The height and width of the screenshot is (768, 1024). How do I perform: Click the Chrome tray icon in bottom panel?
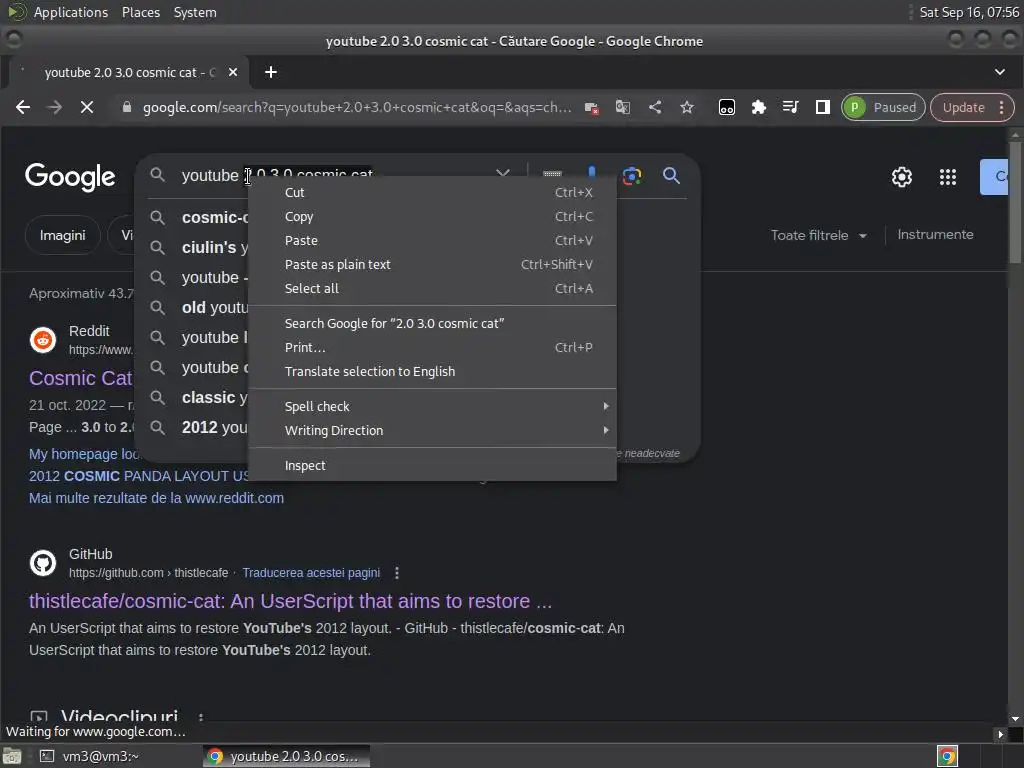tap(947, 756)
